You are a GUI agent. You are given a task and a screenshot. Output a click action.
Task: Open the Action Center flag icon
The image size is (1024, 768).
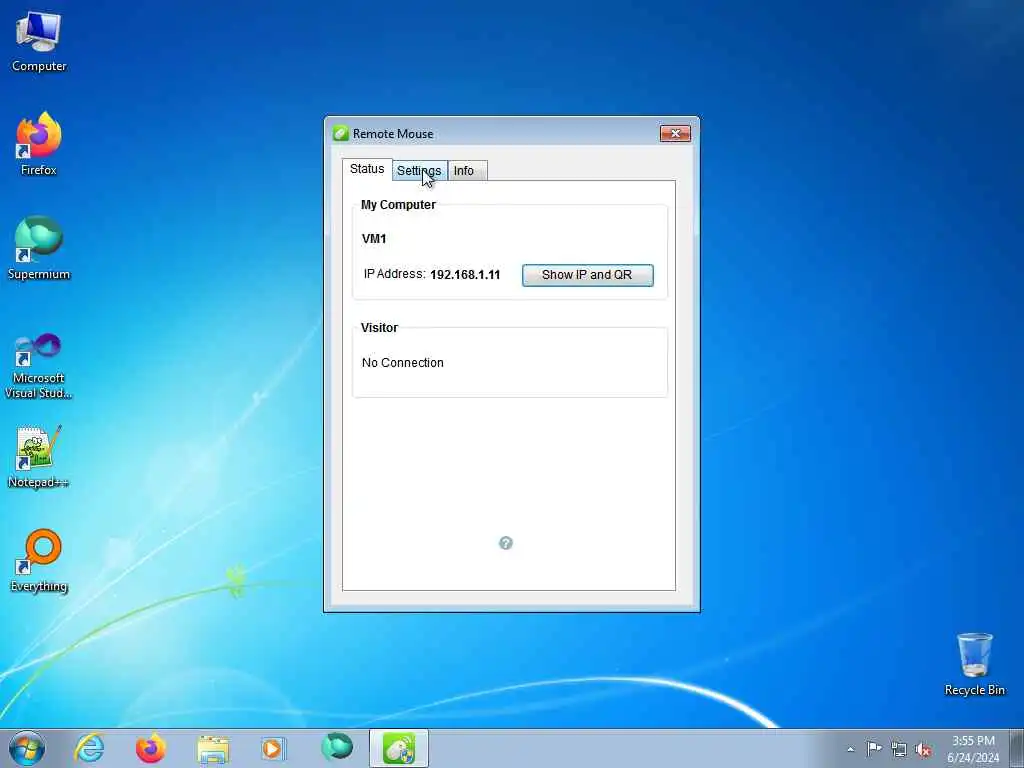pos(874,749)
